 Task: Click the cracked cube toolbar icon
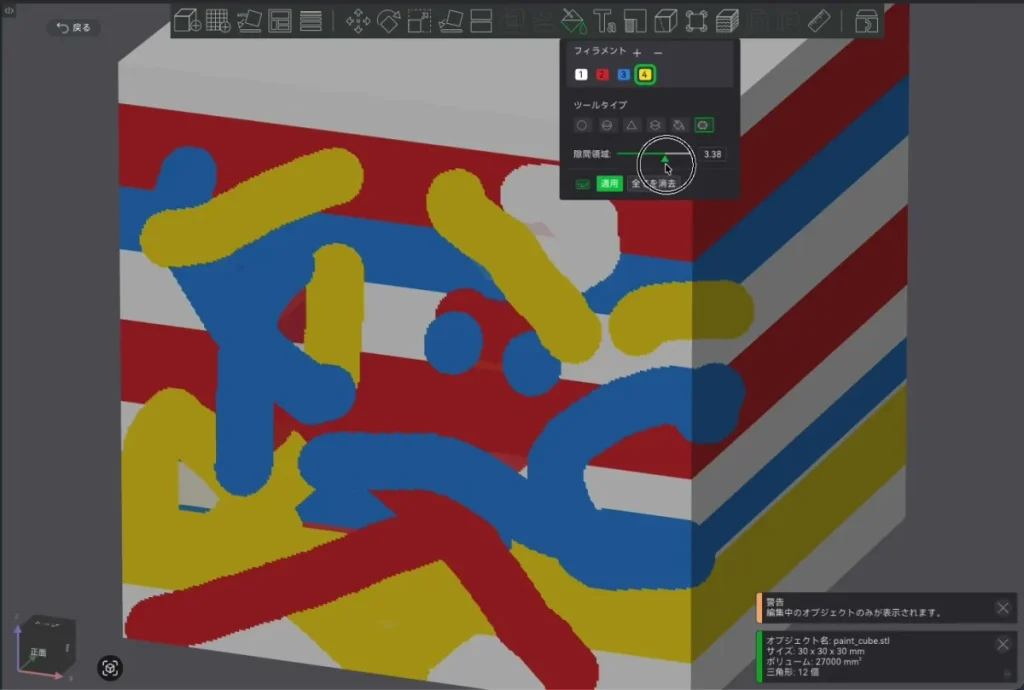pos(665,21)
